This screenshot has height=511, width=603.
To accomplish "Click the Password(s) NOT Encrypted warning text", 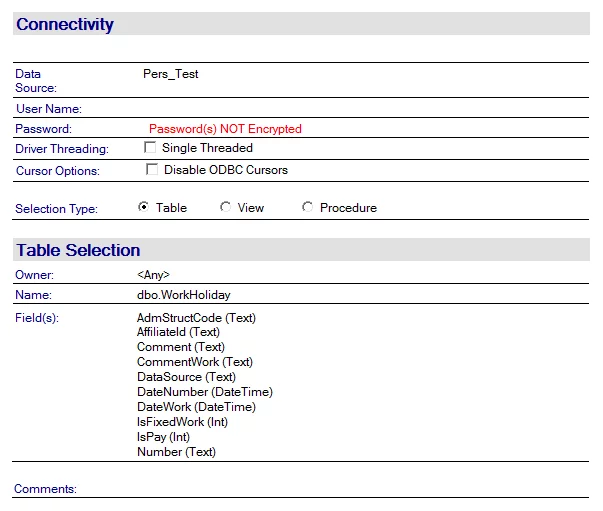I will pyautogui.click(x=225, y=129).
